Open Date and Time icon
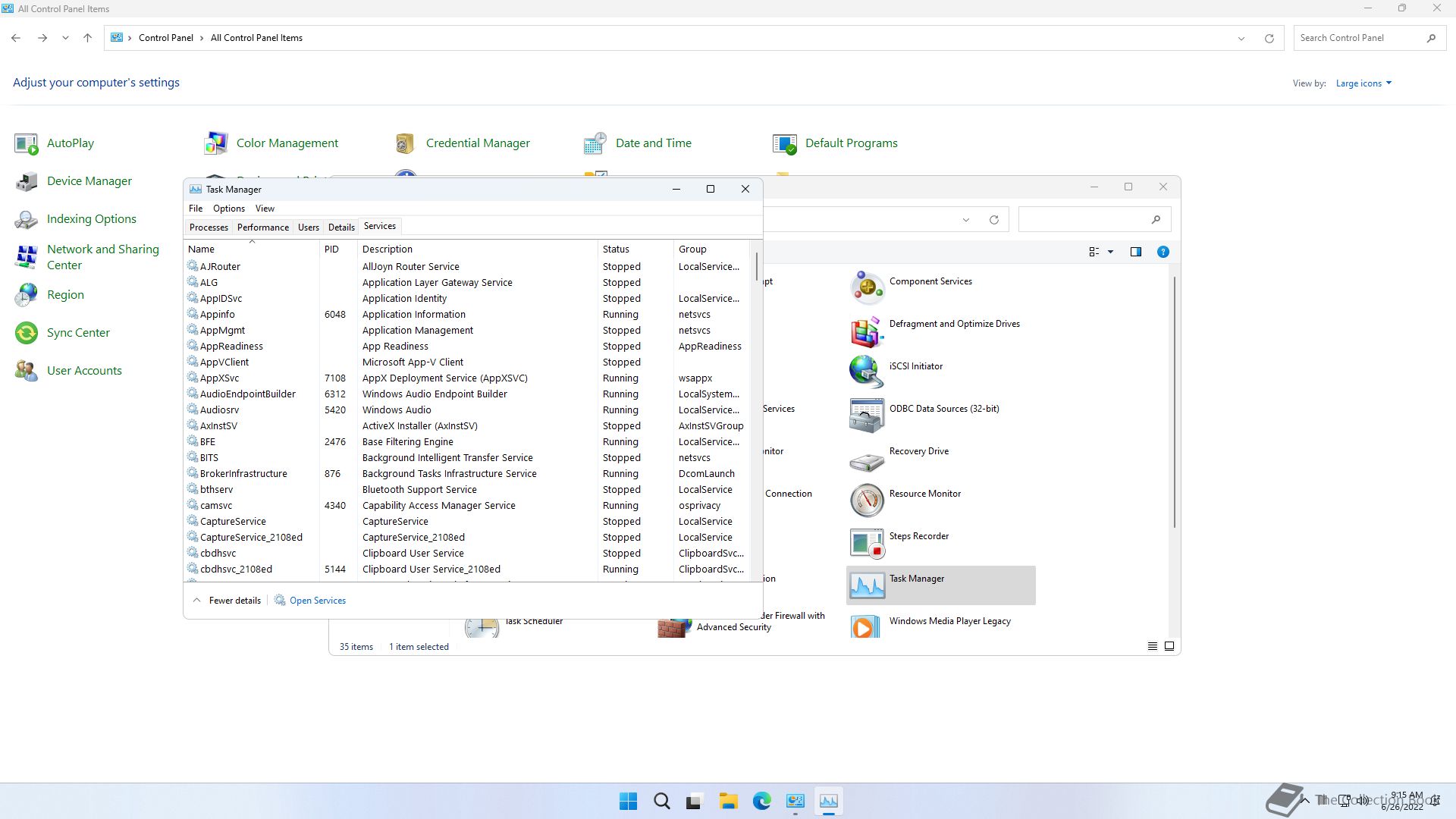Viewport: 1456px width, 819px height. point(595,143)
